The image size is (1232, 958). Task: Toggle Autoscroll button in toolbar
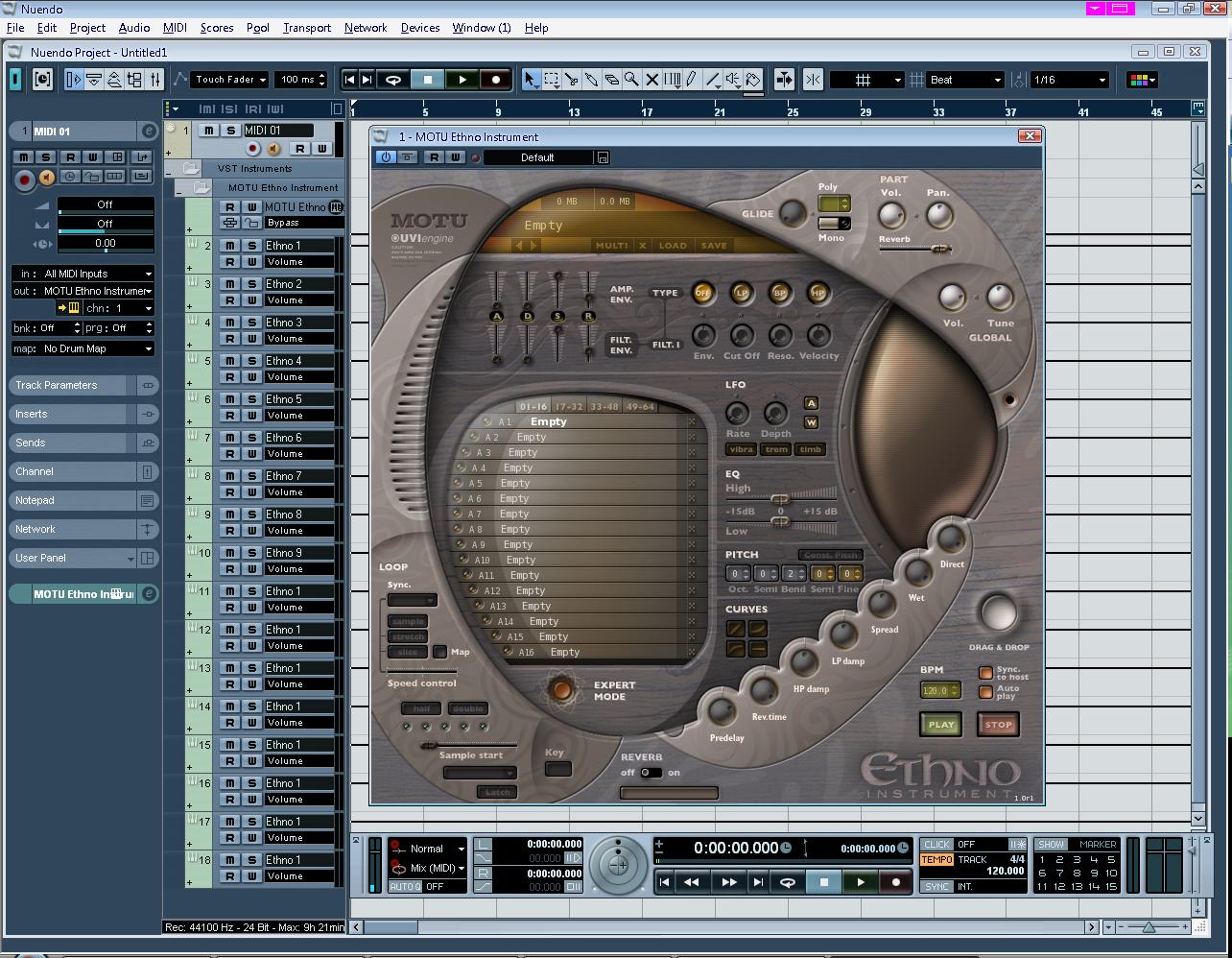click(x=784, y=80)
